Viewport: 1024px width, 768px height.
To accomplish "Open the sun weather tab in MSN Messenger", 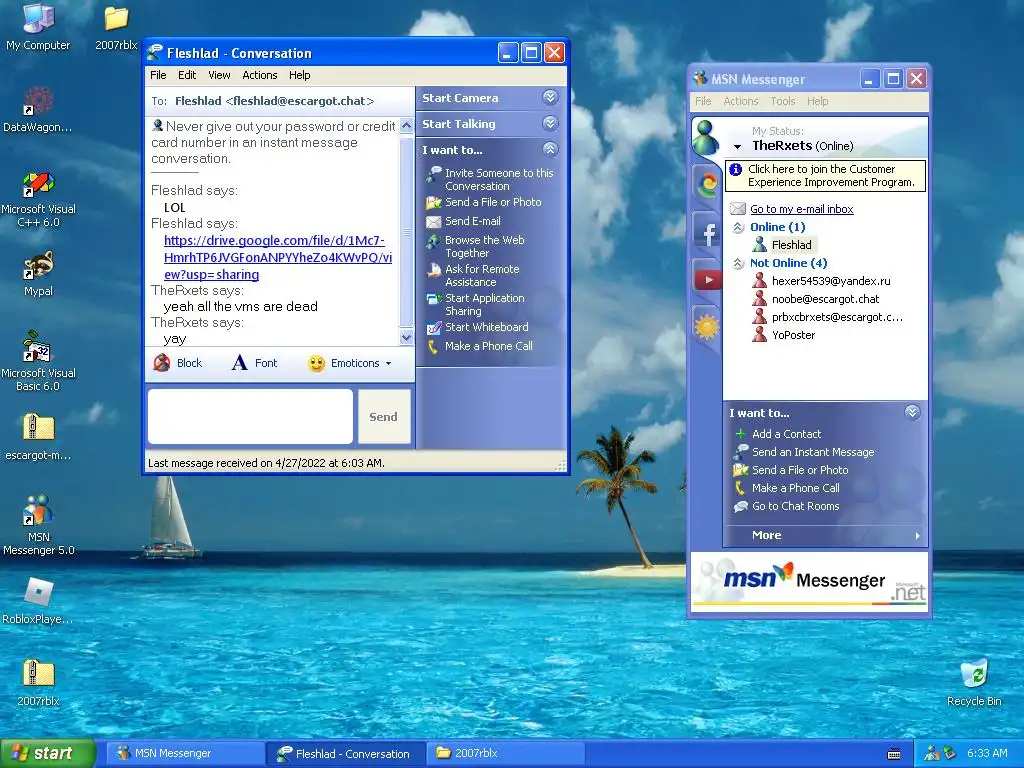I will click(707, 327).
